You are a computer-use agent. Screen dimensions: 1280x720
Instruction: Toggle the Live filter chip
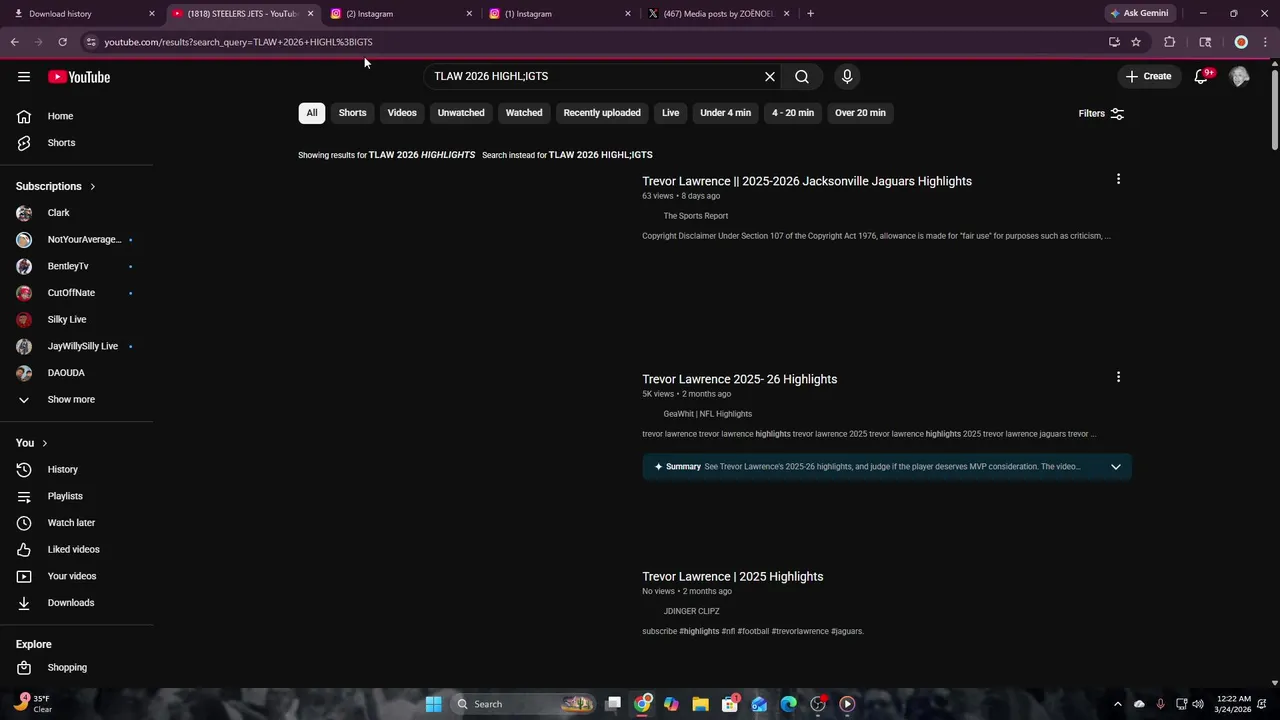(670, 113)
